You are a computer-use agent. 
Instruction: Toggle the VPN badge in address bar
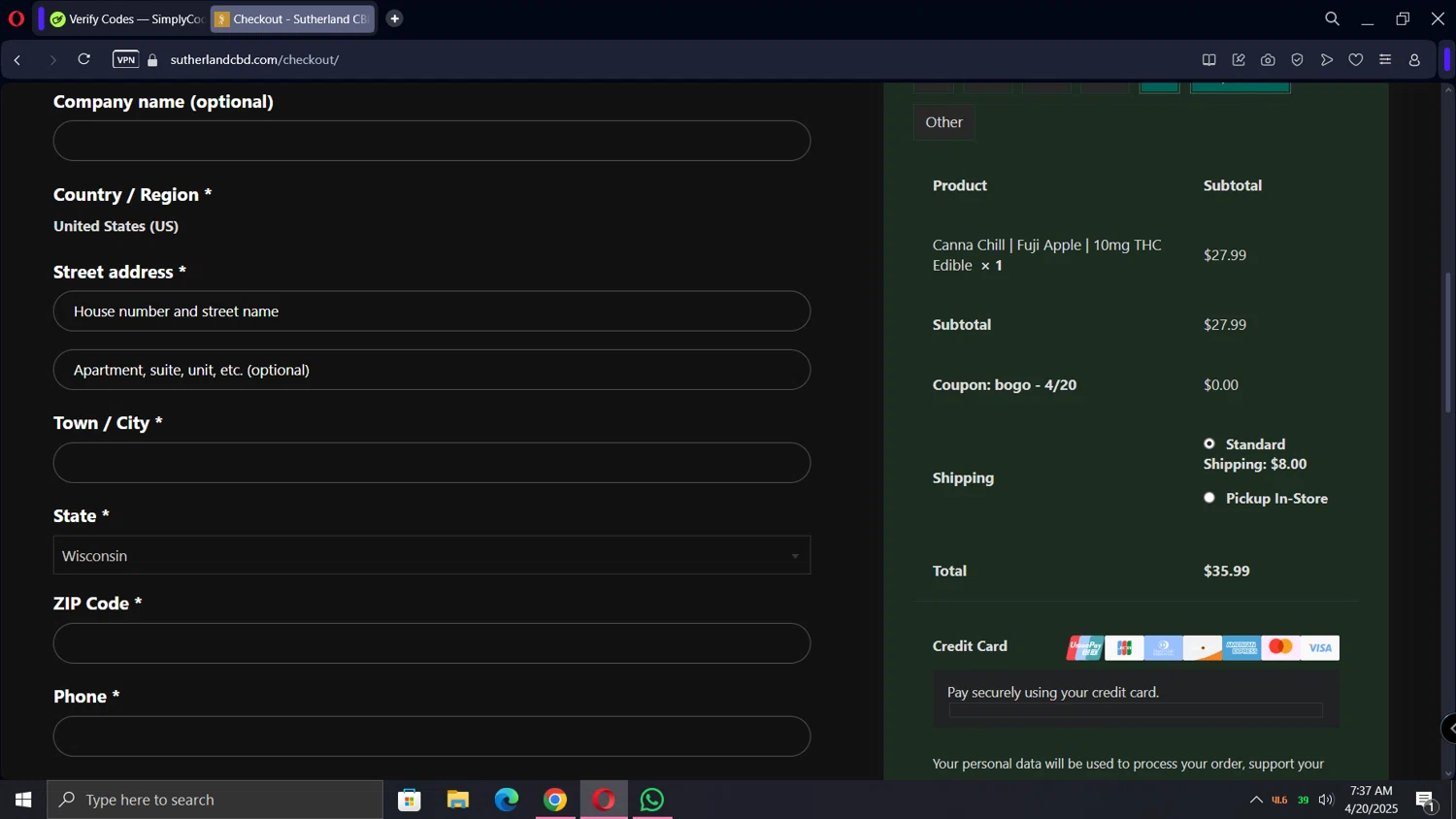126,59
